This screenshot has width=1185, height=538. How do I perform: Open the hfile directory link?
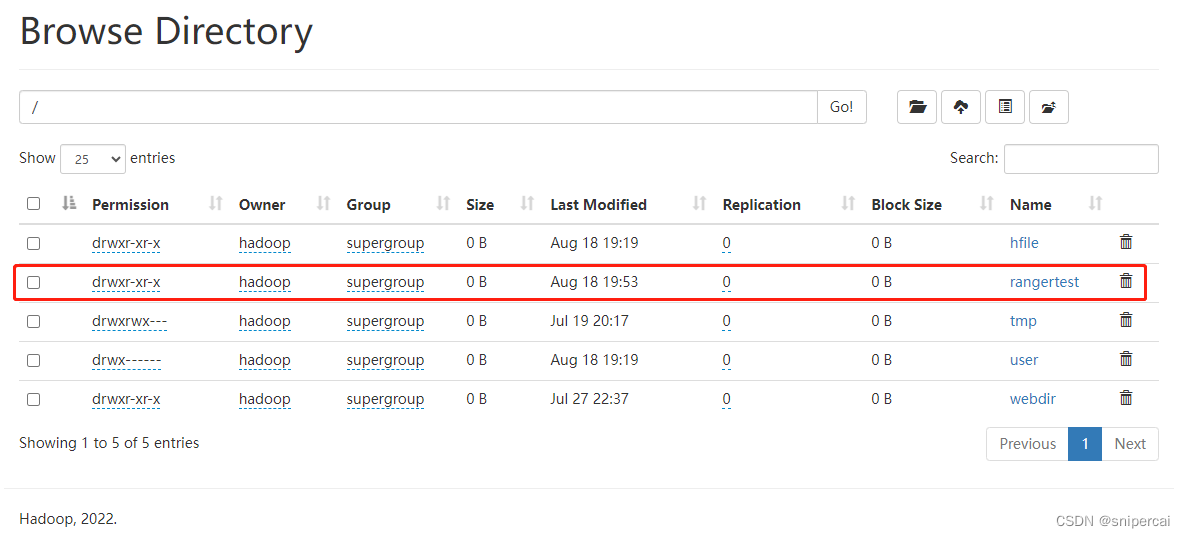pyautogui.click(x=1024, y=243)
